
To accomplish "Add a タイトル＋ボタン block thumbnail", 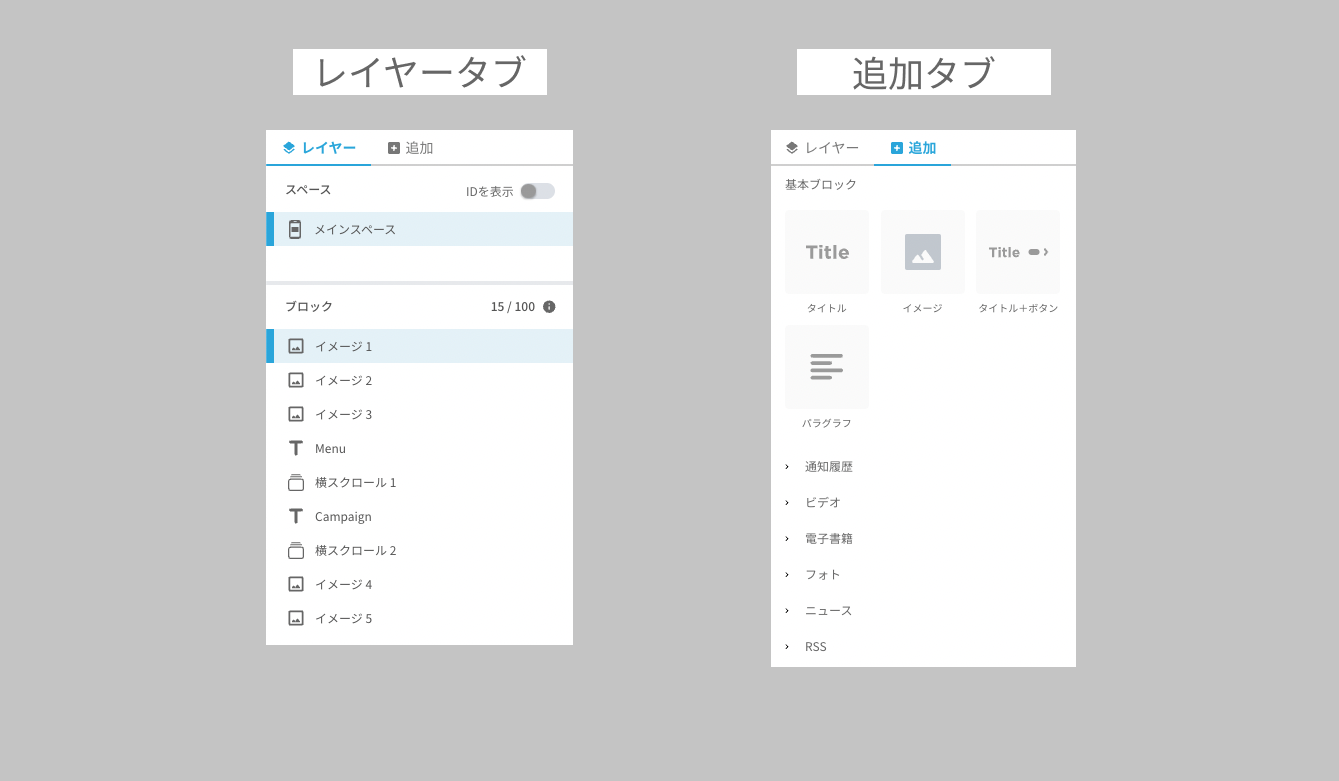I will click(x=1018, y=252).
